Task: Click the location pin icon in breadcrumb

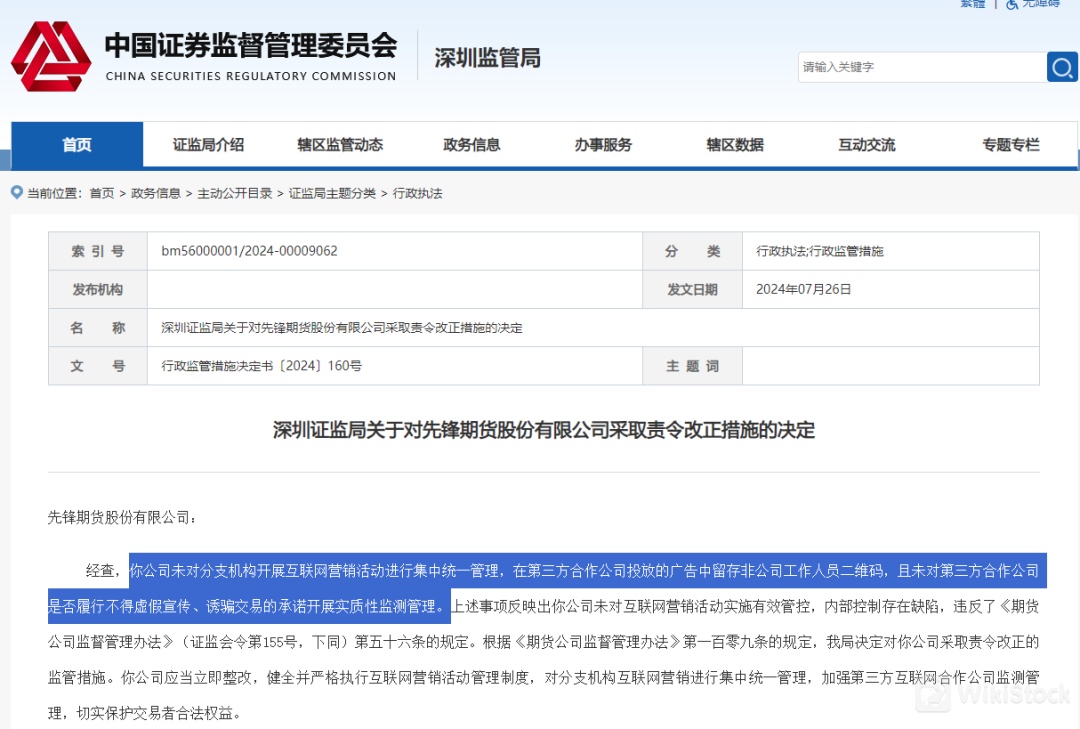Action: (x=17, y=193)
